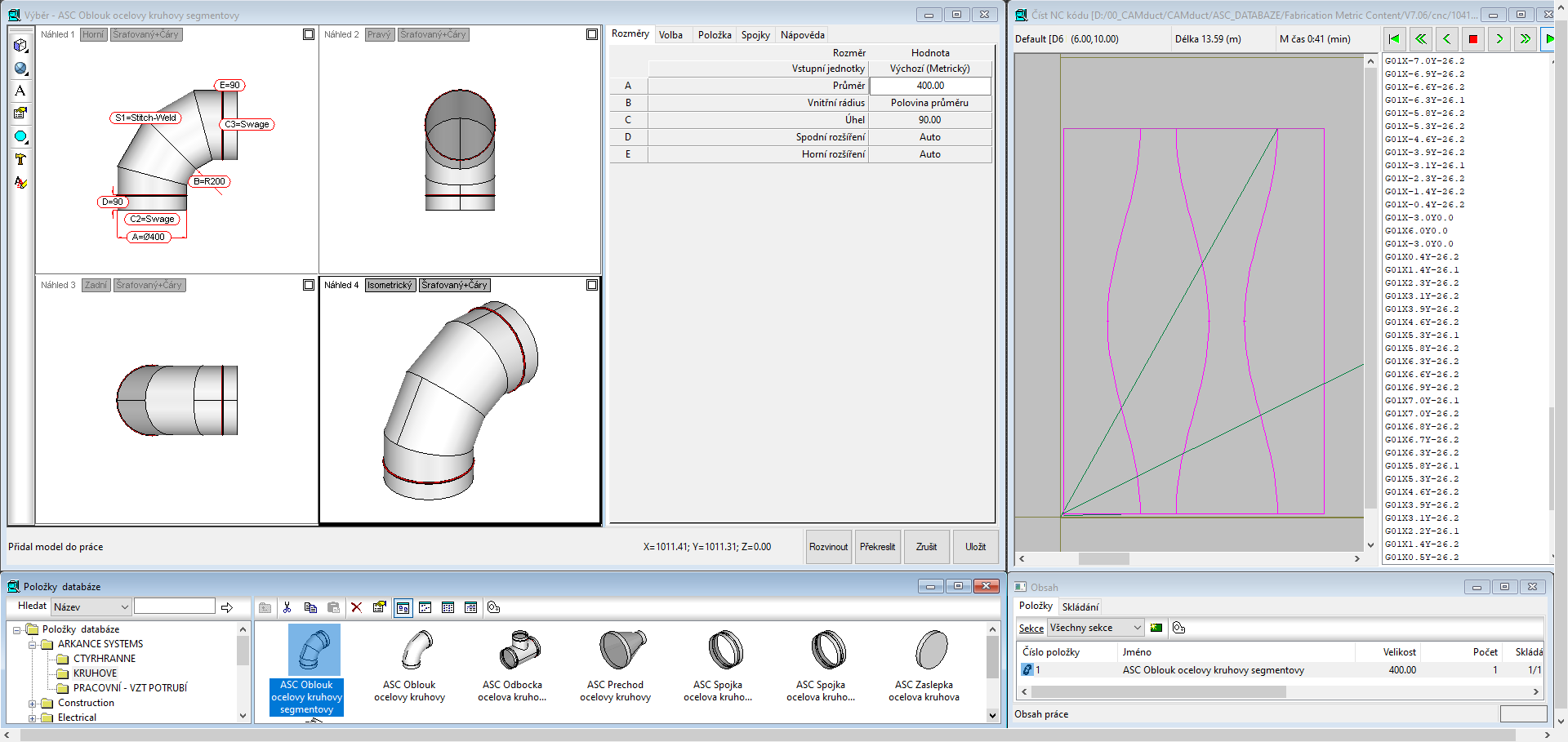Image resolution: width=1568 pixels, height=742 pixels.
Task: Collapse Položky databáze root node
Action: tap(17, 629)
